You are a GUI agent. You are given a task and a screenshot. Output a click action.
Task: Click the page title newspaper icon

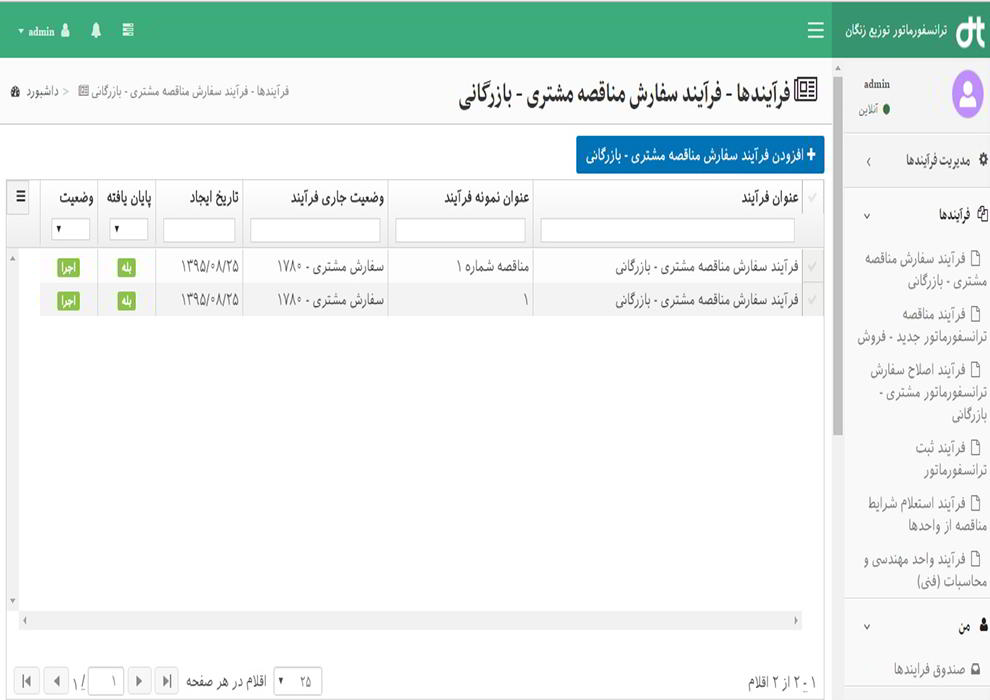806,90
